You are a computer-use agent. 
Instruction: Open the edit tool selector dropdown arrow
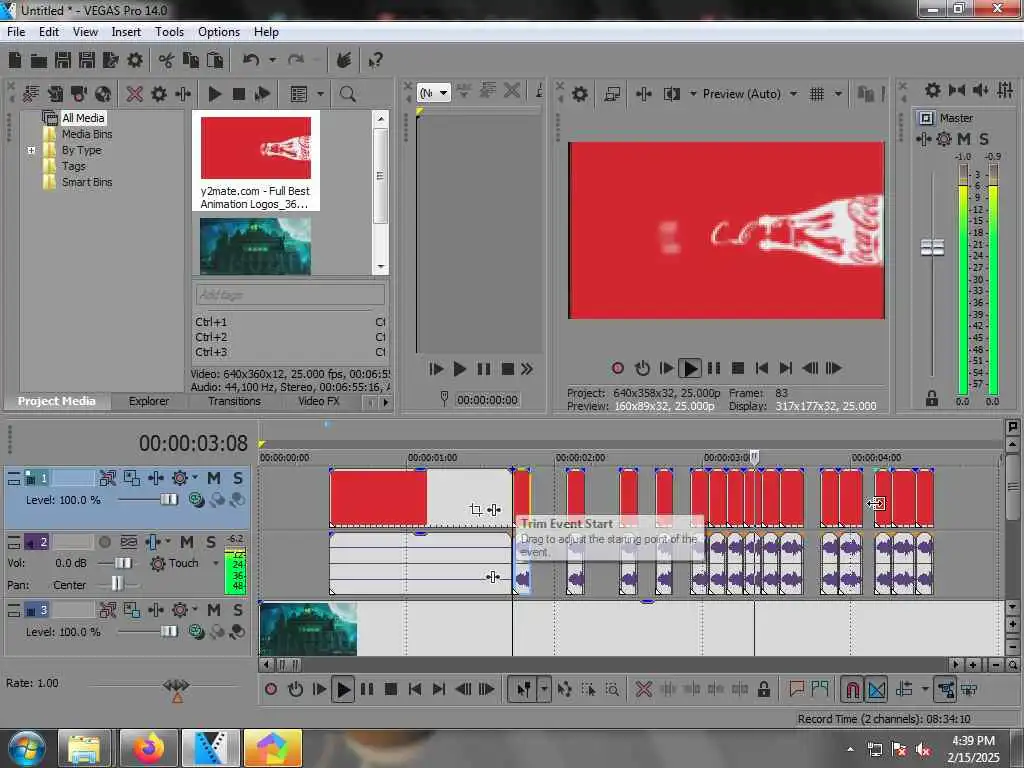543,689
